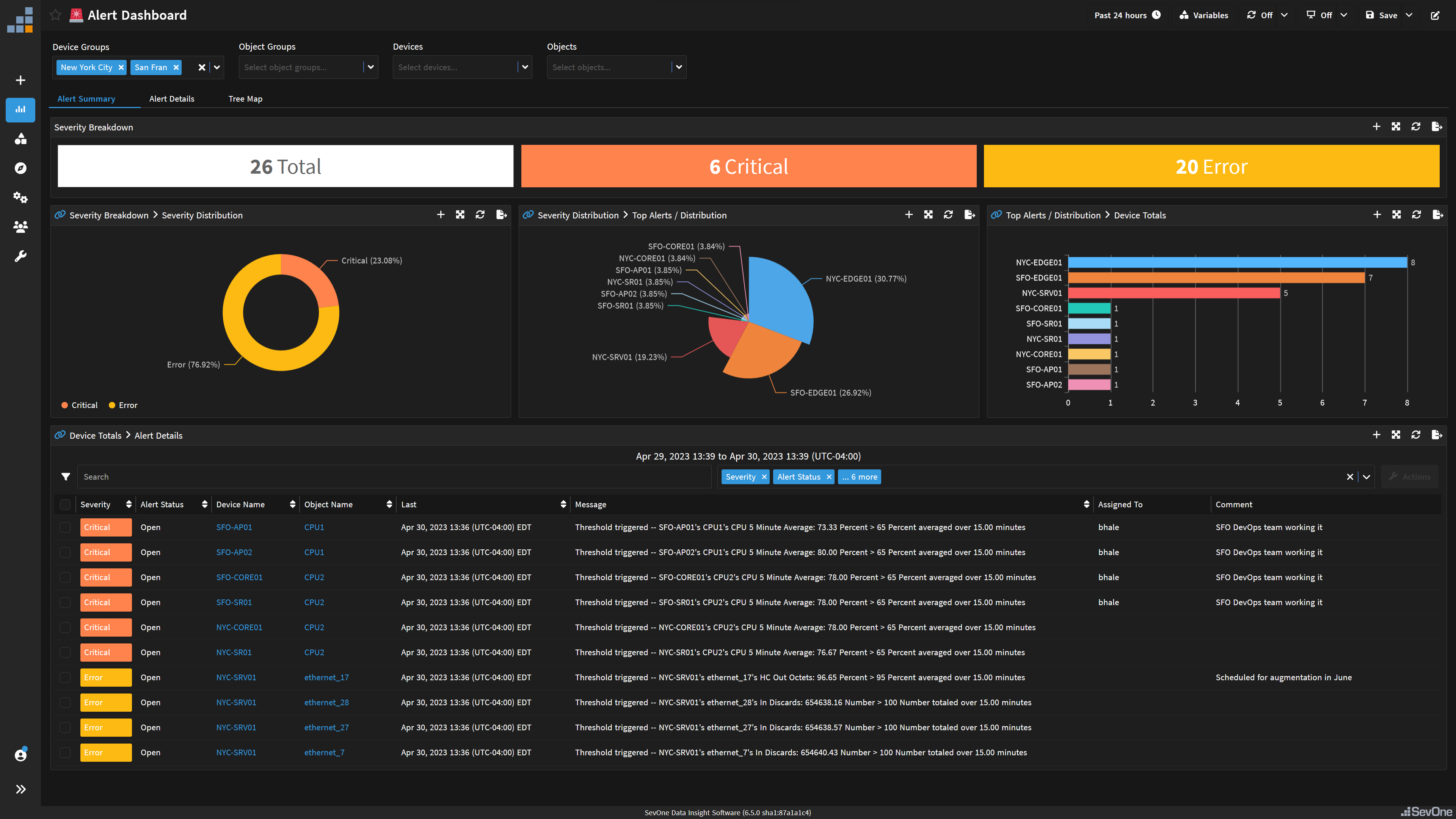Image resolution: width=1456 pixels, height=819 pixels.
Task: Open the Save dropdown arrow
Action: (1409, 15)
